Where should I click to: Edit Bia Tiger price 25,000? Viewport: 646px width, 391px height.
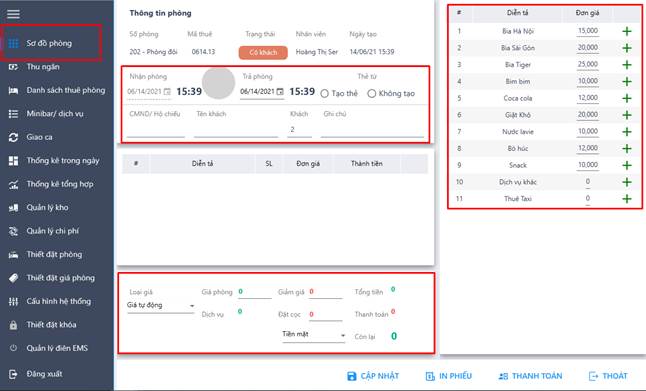click(588, 65)
